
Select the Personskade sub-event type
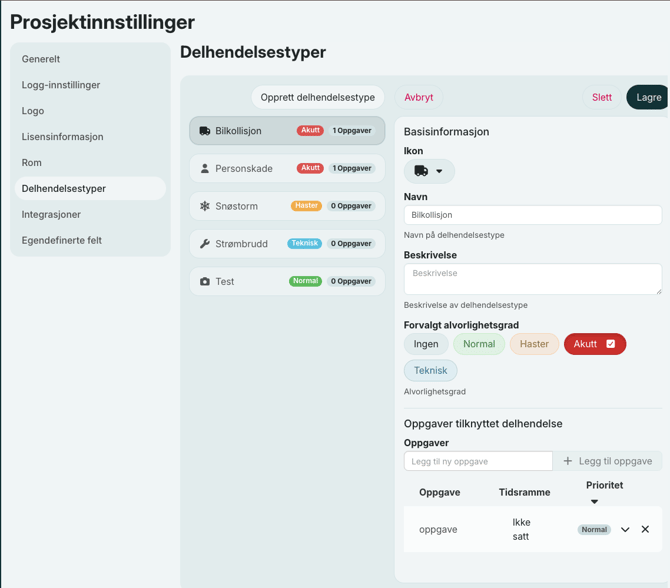coord(287,168)
